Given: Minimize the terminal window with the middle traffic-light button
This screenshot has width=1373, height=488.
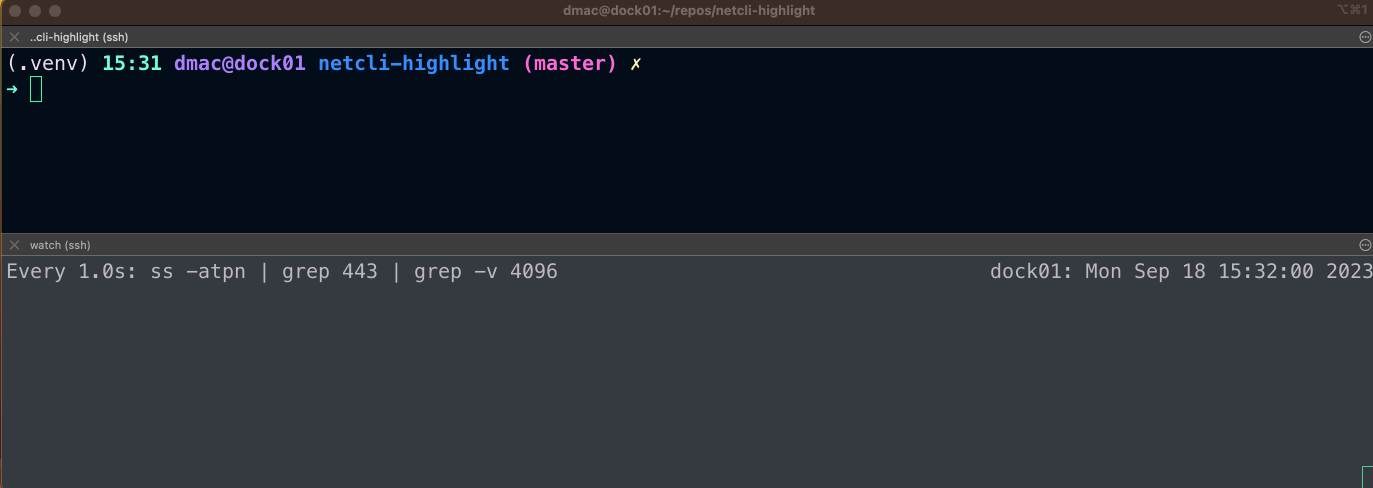Looking at the screenshot, I should click(35, 11).
